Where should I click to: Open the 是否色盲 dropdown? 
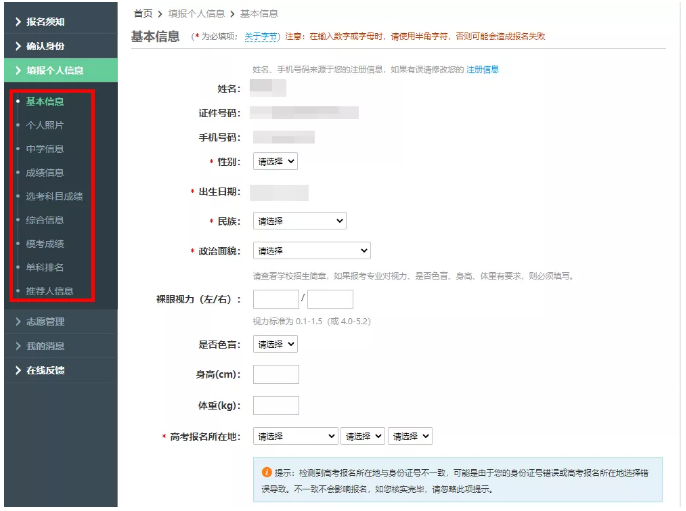click(x=275, y=344)
